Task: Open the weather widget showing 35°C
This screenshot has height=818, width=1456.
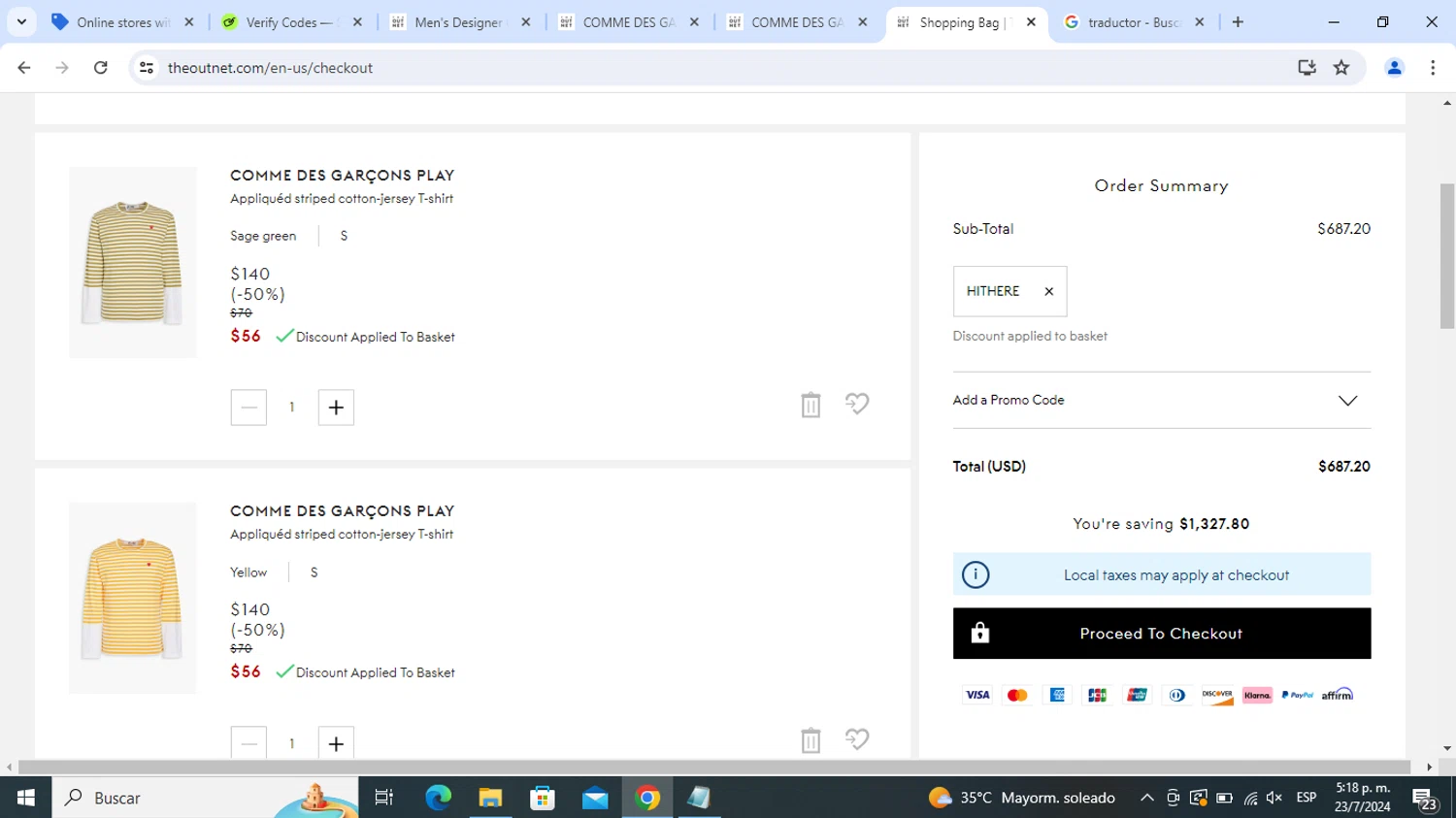Action: (1022, 798)
